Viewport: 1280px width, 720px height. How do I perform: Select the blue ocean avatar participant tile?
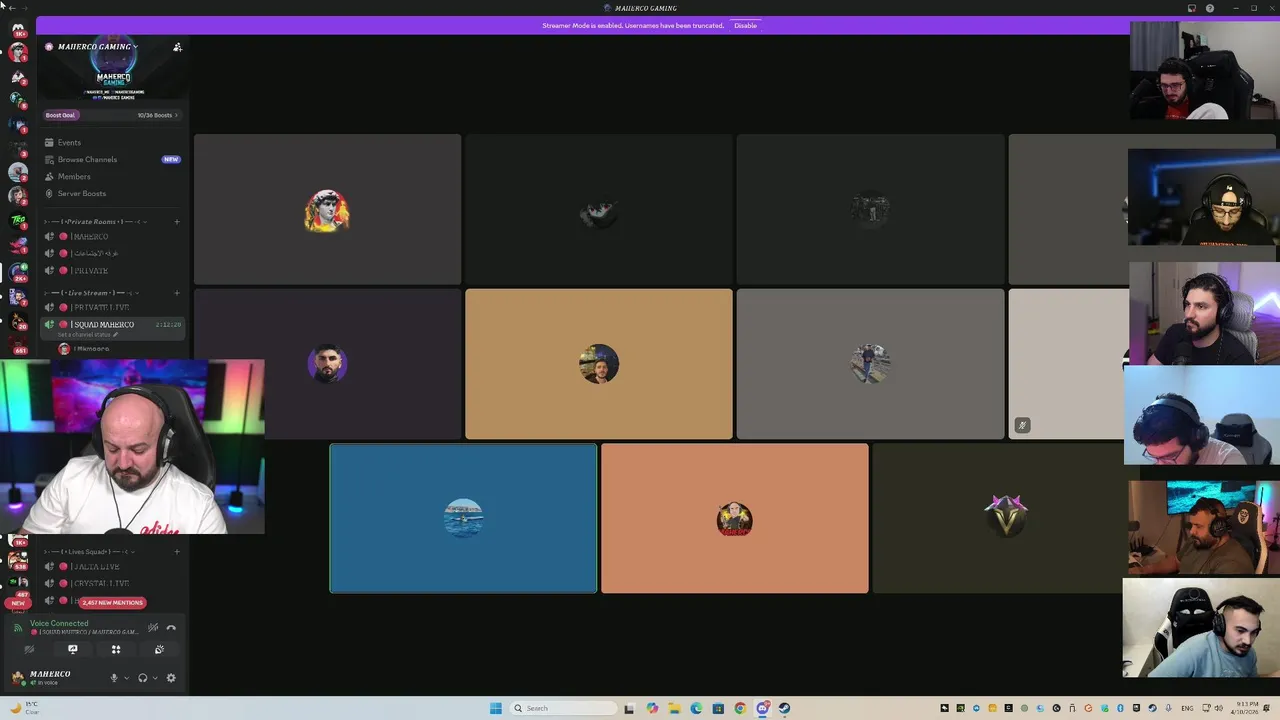point(463,518)
